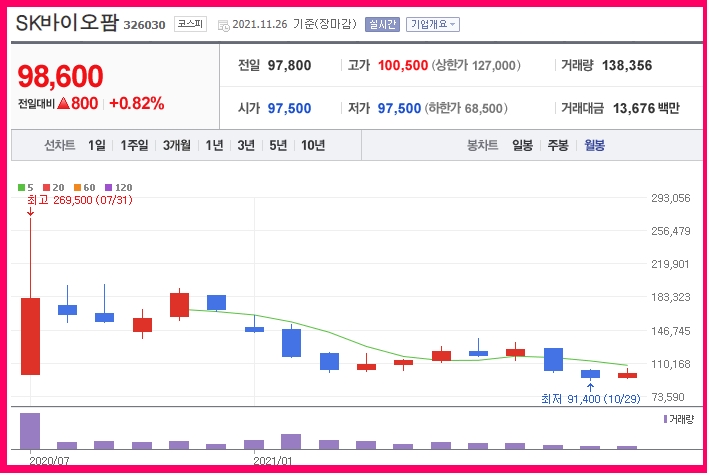Click the 시가 value 97,500
707x473 pixels.
(x=289, y=108)
